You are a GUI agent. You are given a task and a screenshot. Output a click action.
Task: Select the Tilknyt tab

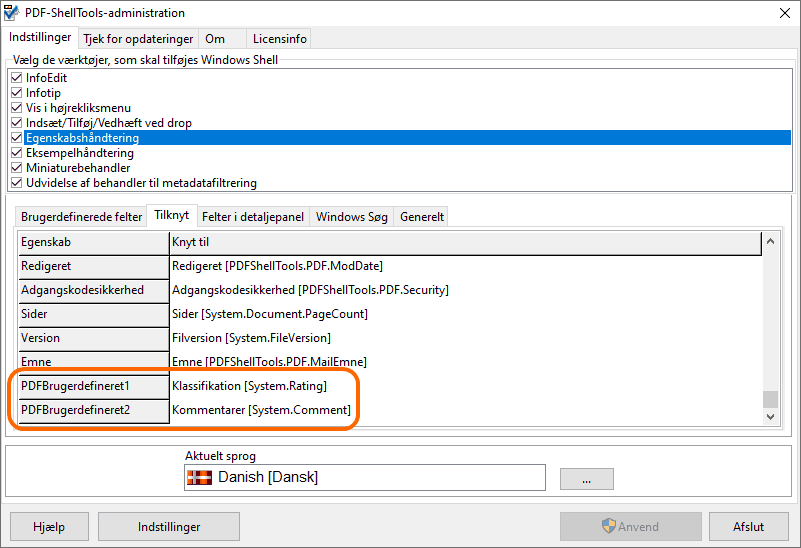172,215
